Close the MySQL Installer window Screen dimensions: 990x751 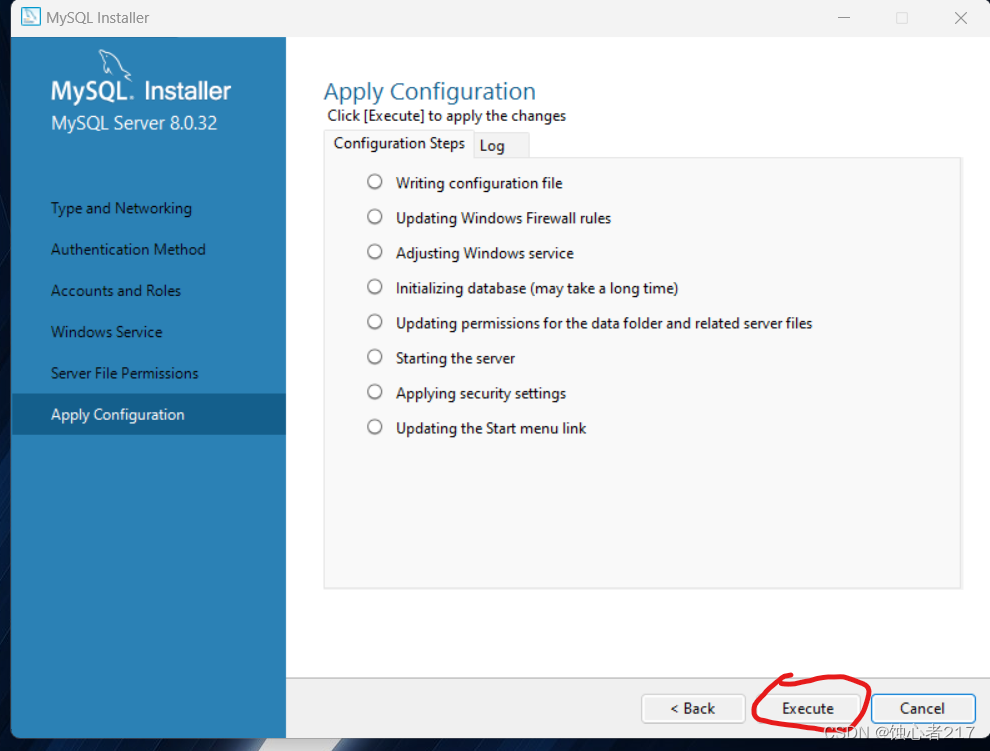pos(961,18)
